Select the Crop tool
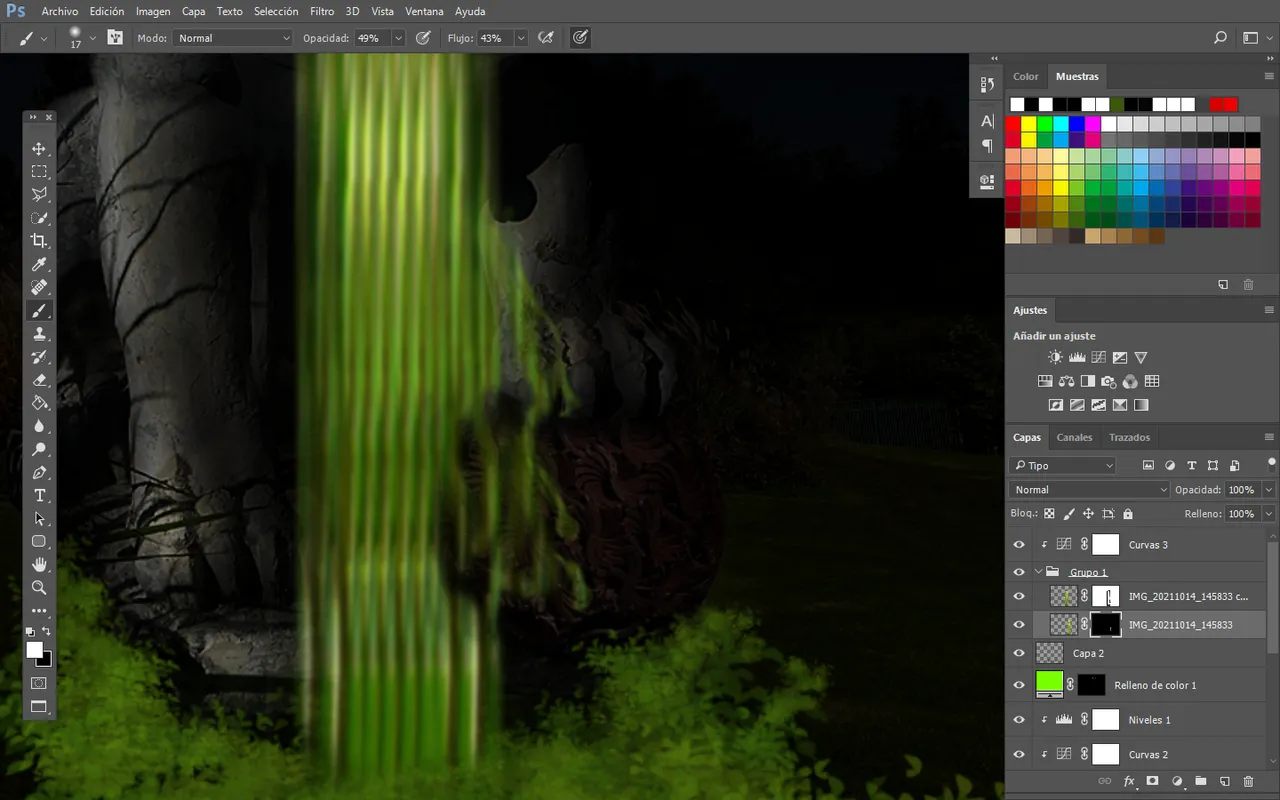Viewport: 1280px width, 800px height. pos(39,241)
